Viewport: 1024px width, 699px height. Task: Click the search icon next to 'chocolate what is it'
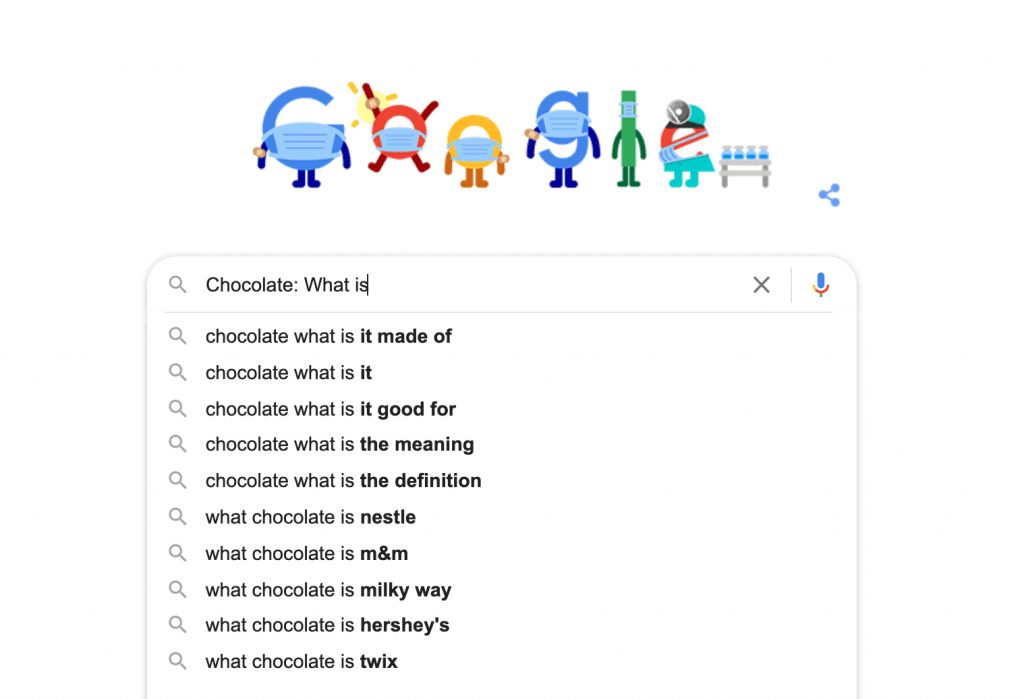(178, 372)
